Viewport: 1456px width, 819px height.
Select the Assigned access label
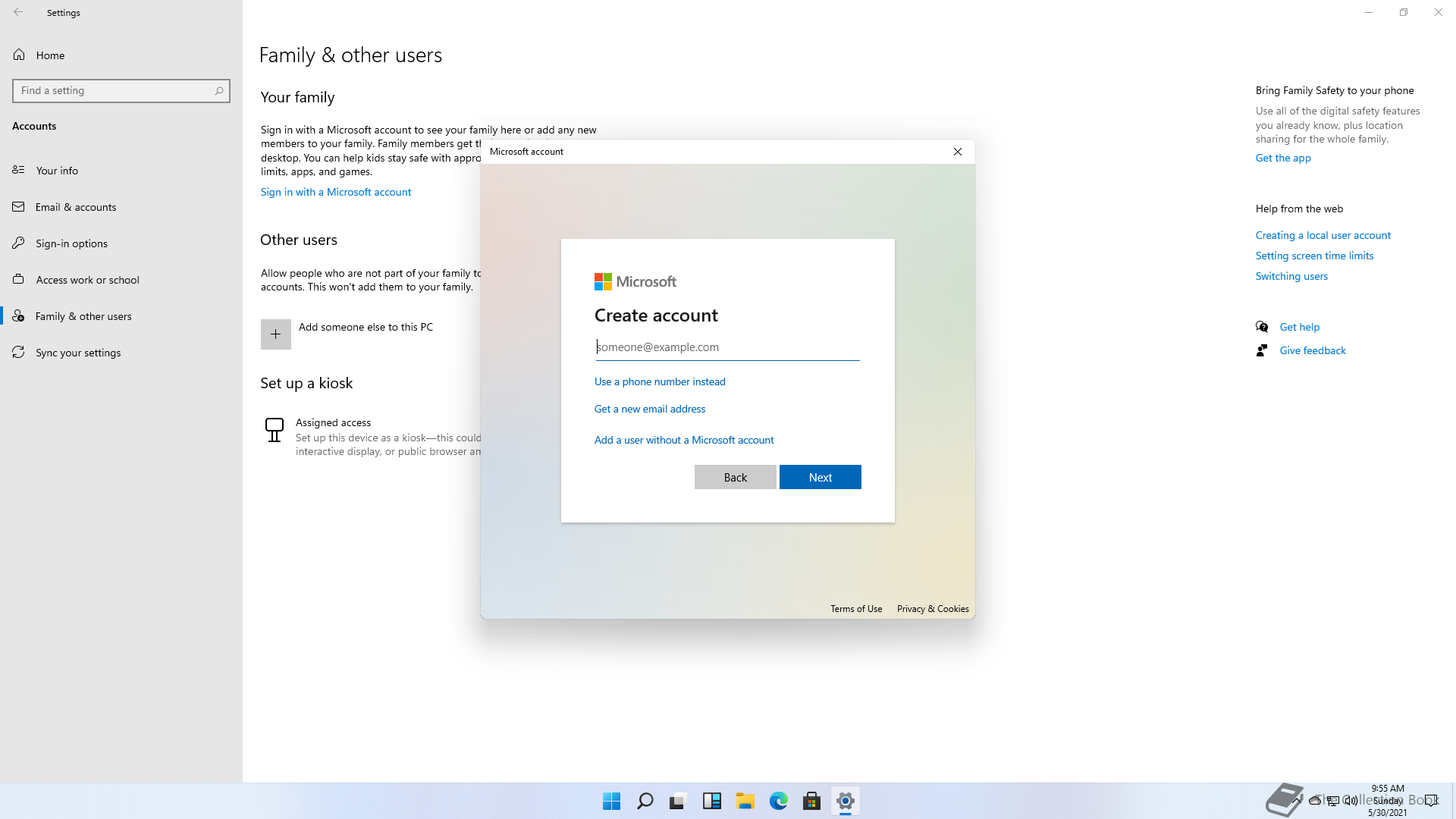(333, 422)
